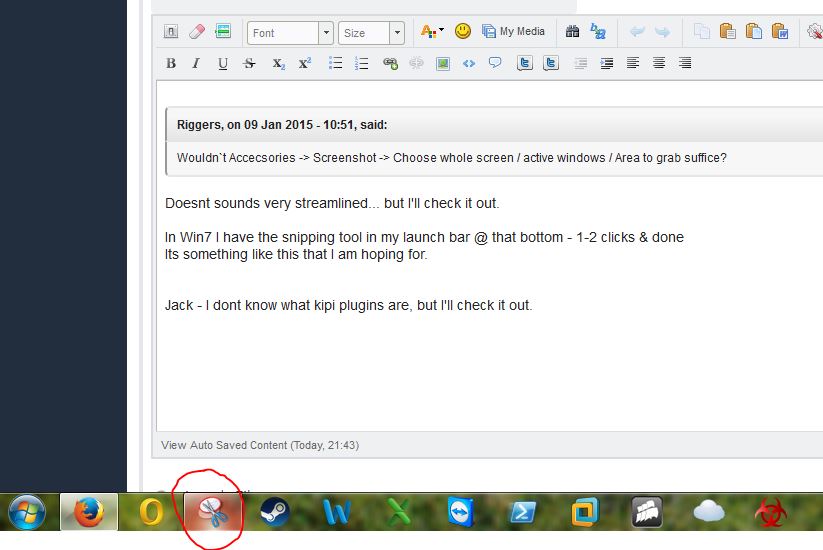
Task: Open My Media
Action: click(513, 31)
